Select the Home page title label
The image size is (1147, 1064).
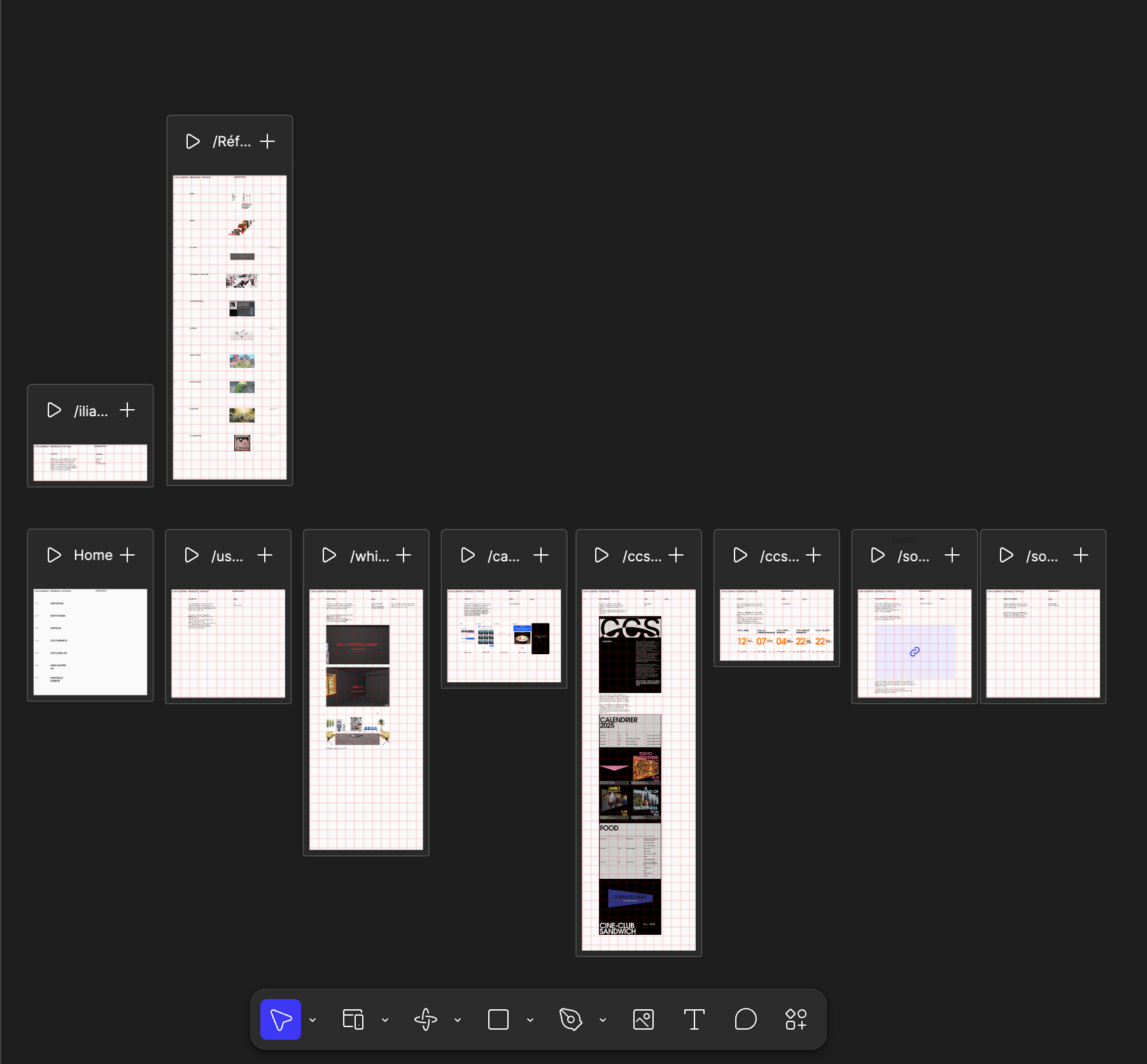[x=93, y=555]
